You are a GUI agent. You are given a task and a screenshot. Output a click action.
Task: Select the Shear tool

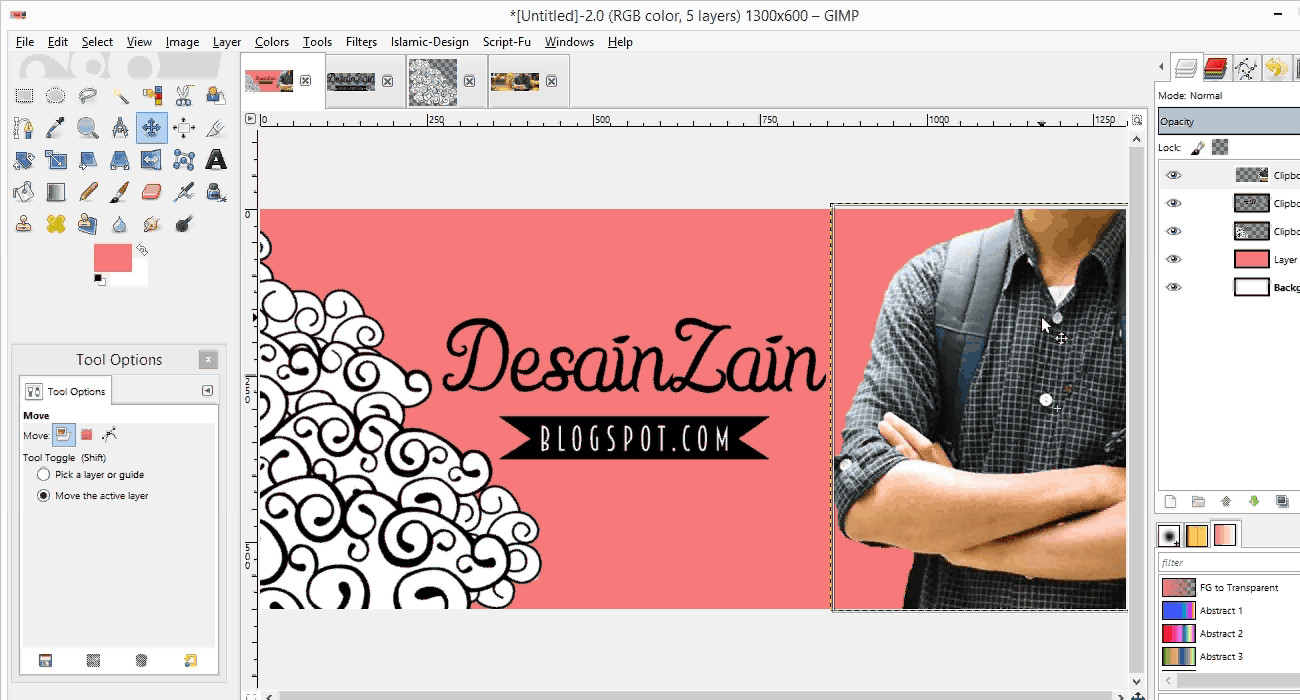coord(88,160)
